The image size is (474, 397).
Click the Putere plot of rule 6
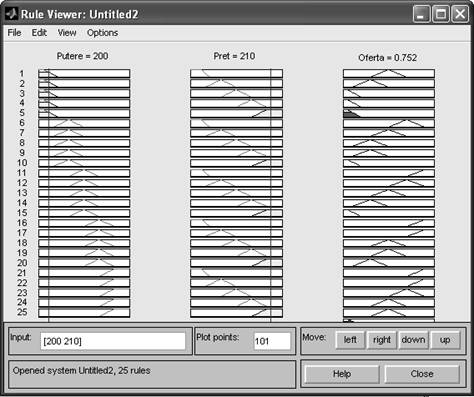[x=84, y=123]
